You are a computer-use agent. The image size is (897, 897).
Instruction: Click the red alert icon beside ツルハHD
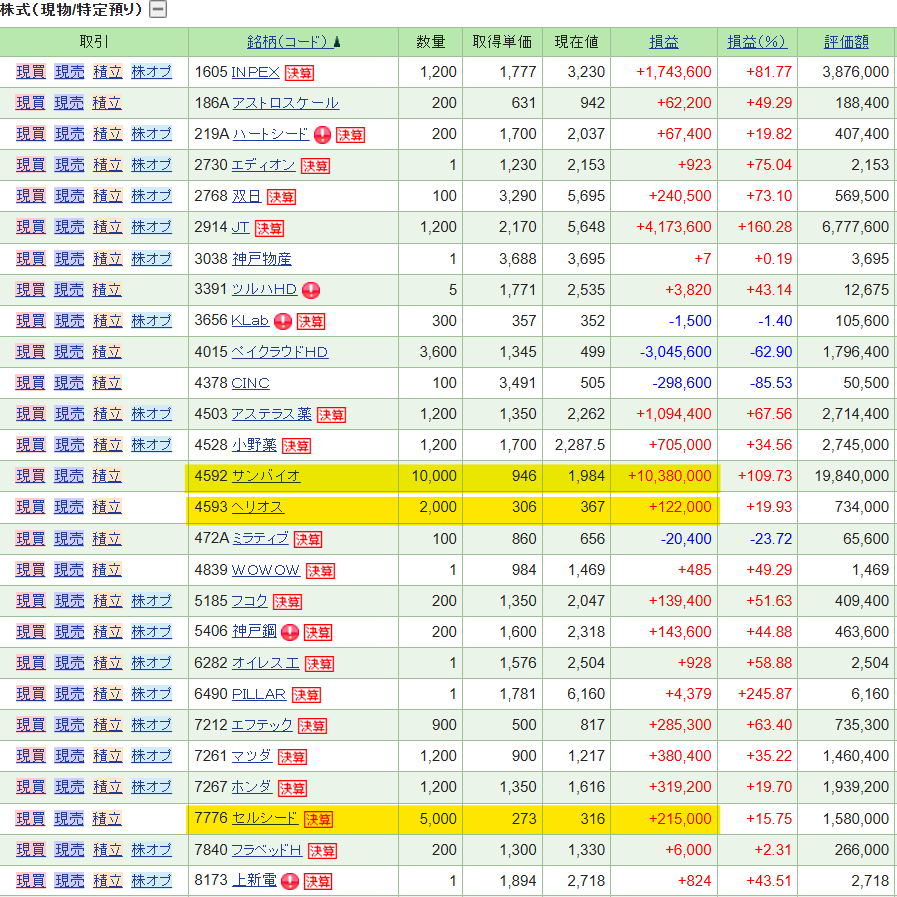(x=310, y=290)
